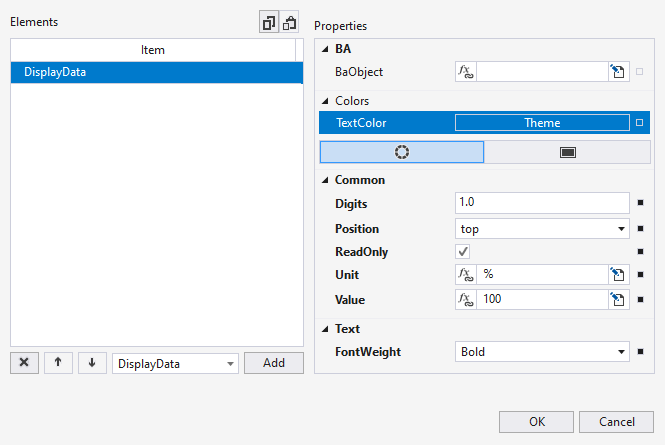Click the property marker square next to Digits

coord(640,203)
